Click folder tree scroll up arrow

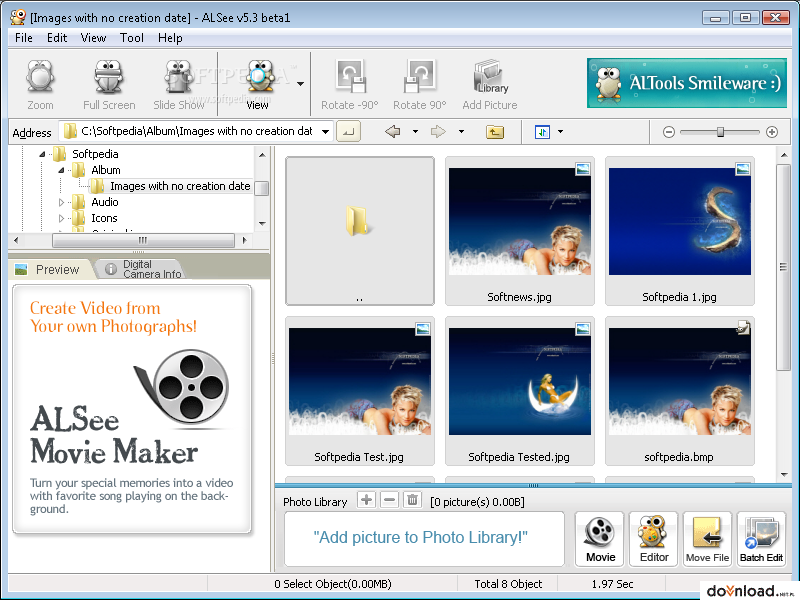262,155
